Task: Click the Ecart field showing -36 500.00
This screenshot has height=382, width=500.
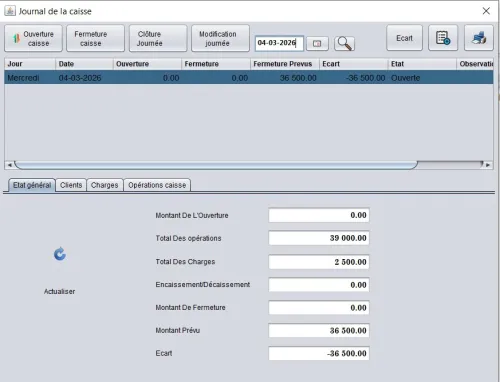Action: [319, 353]
